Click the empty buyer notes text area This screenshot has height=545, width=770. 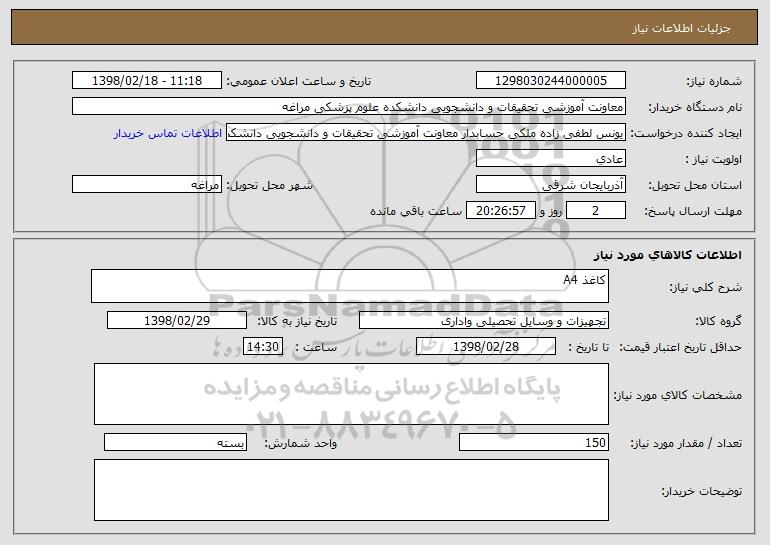(351, 490)
